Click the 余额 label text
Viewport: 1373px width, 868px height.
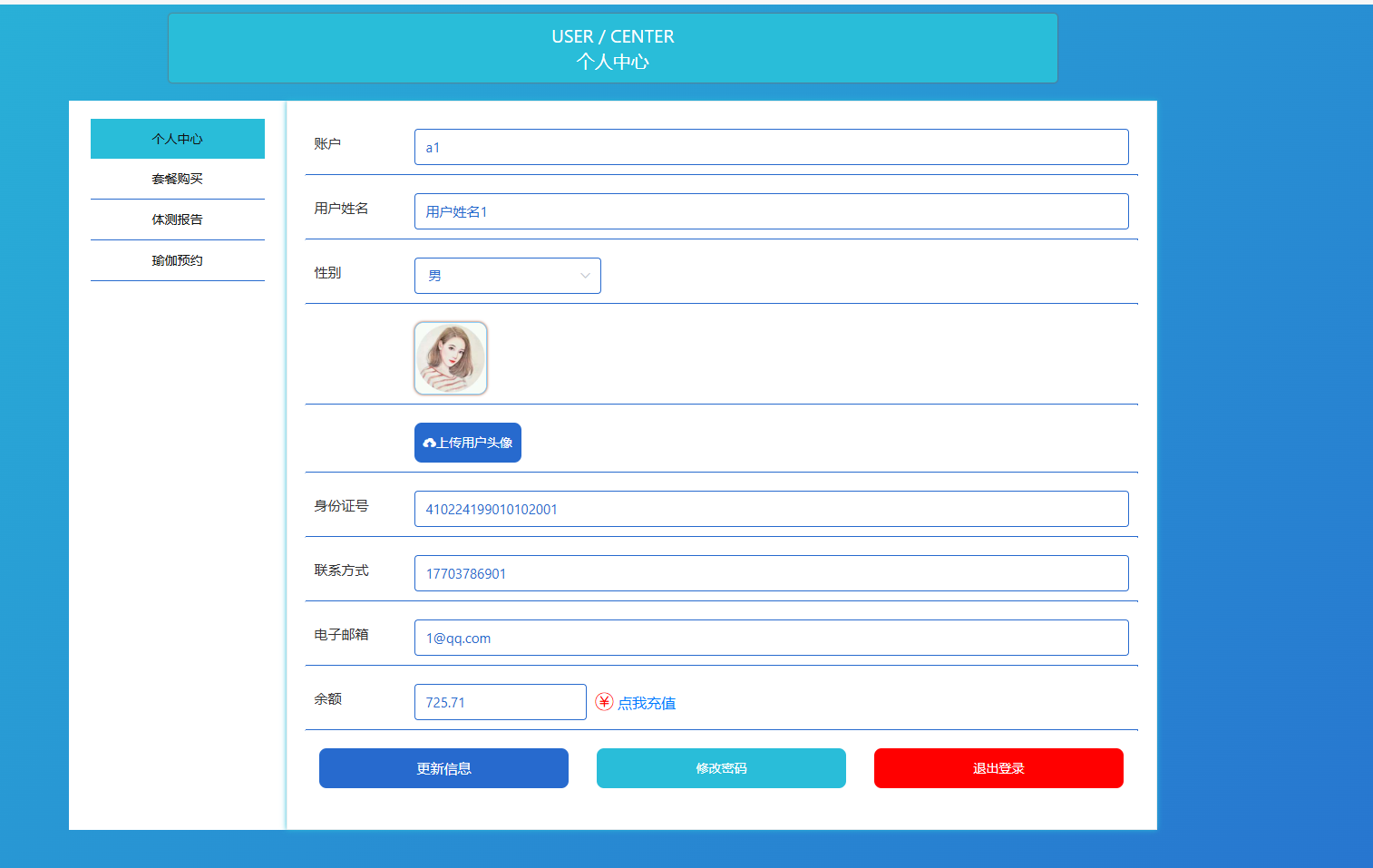click(x=327, y=698)
